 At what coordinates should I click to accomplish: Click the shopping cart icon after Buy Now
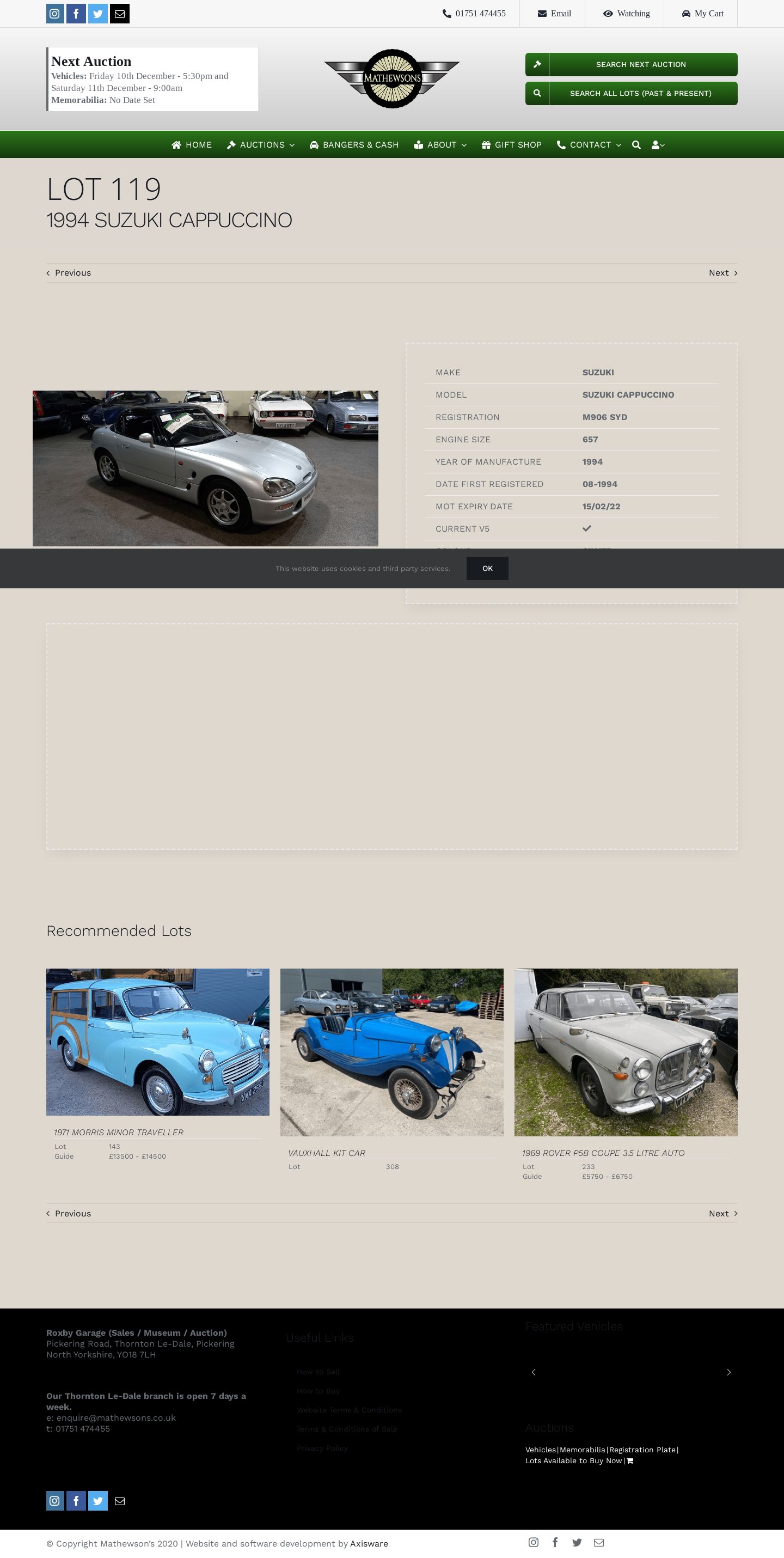[629, 1460]
